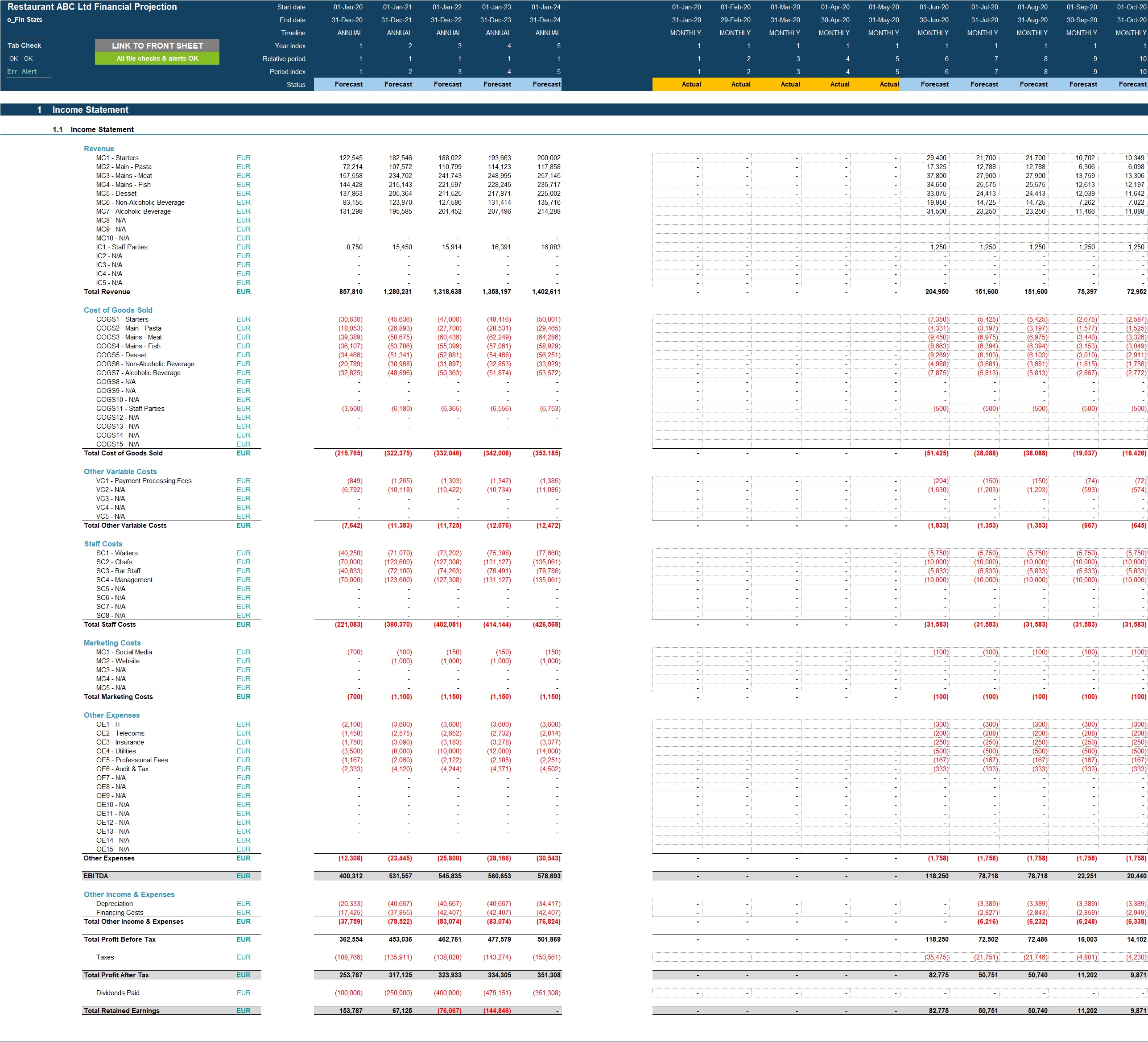The width and height of the screenshot is (1148, 1042).
Task: Select the Revenue subsection heading
Action: point(99,149)
